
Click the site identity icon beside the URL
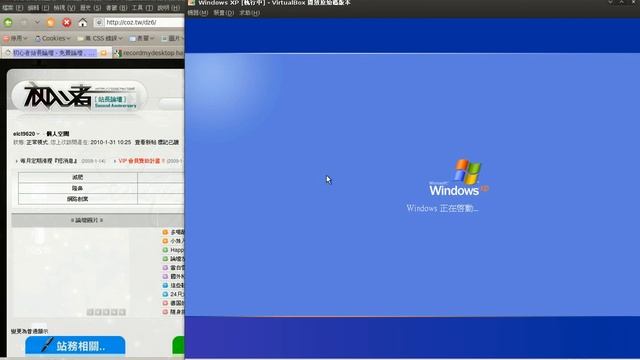(x=99, y=22)
